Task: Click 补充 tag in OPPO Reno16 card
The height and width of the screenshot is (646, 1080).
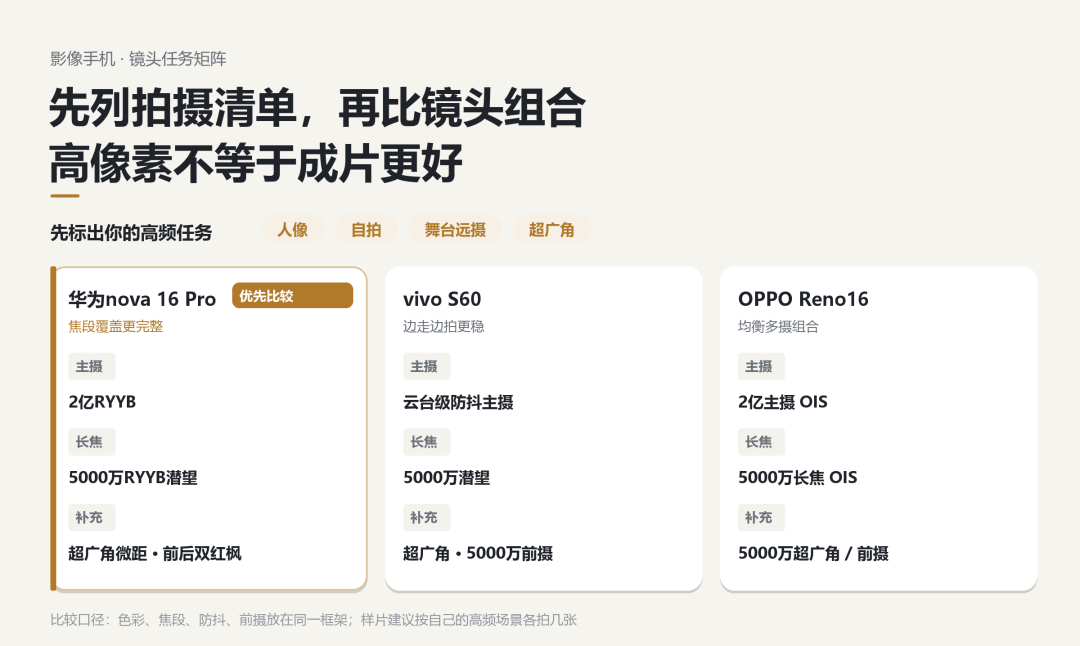Action: (x=761, y=518)
